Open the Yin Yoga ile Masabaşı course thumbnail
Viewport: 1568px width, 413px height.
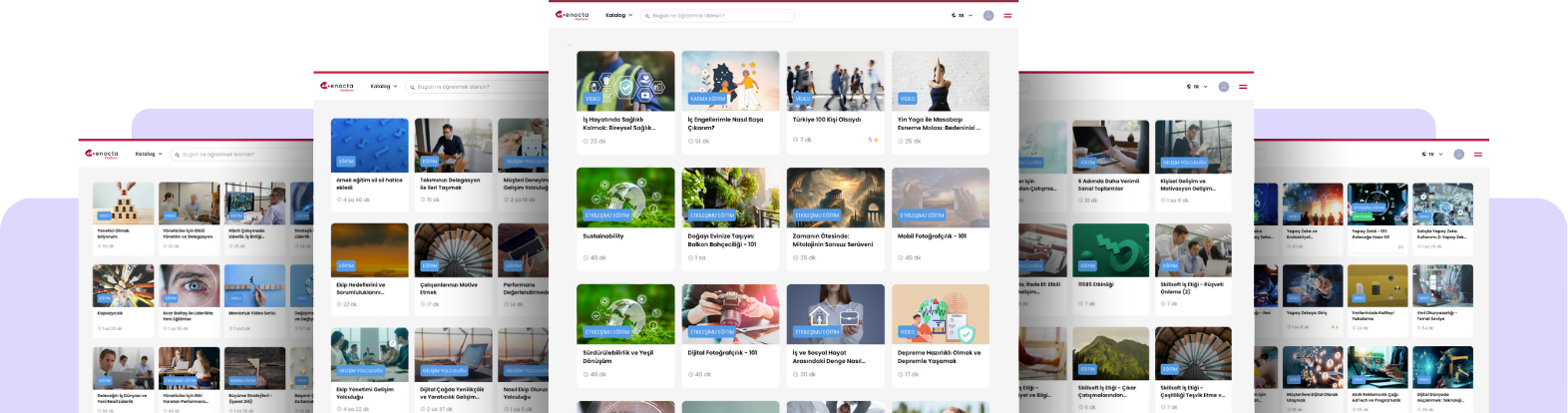point(940,81)
